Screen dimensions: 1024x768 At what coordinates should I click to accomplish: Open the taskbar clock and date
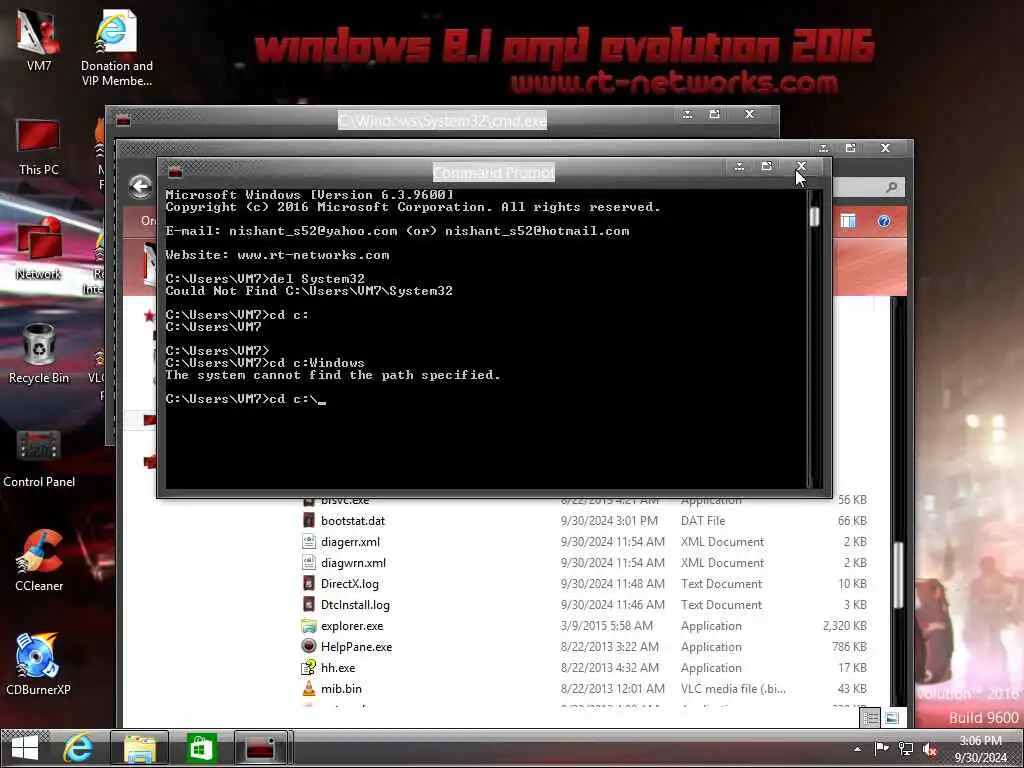[x=981, y=749]
